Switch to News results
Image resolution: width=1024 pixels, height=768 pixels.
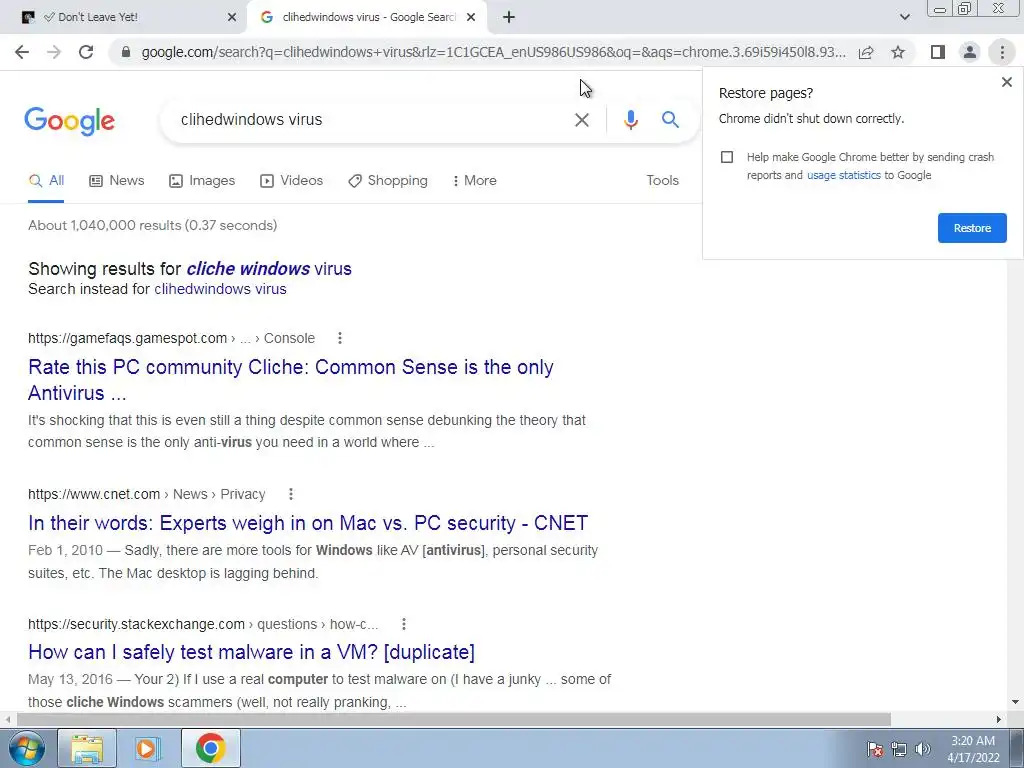pos(117,181)
